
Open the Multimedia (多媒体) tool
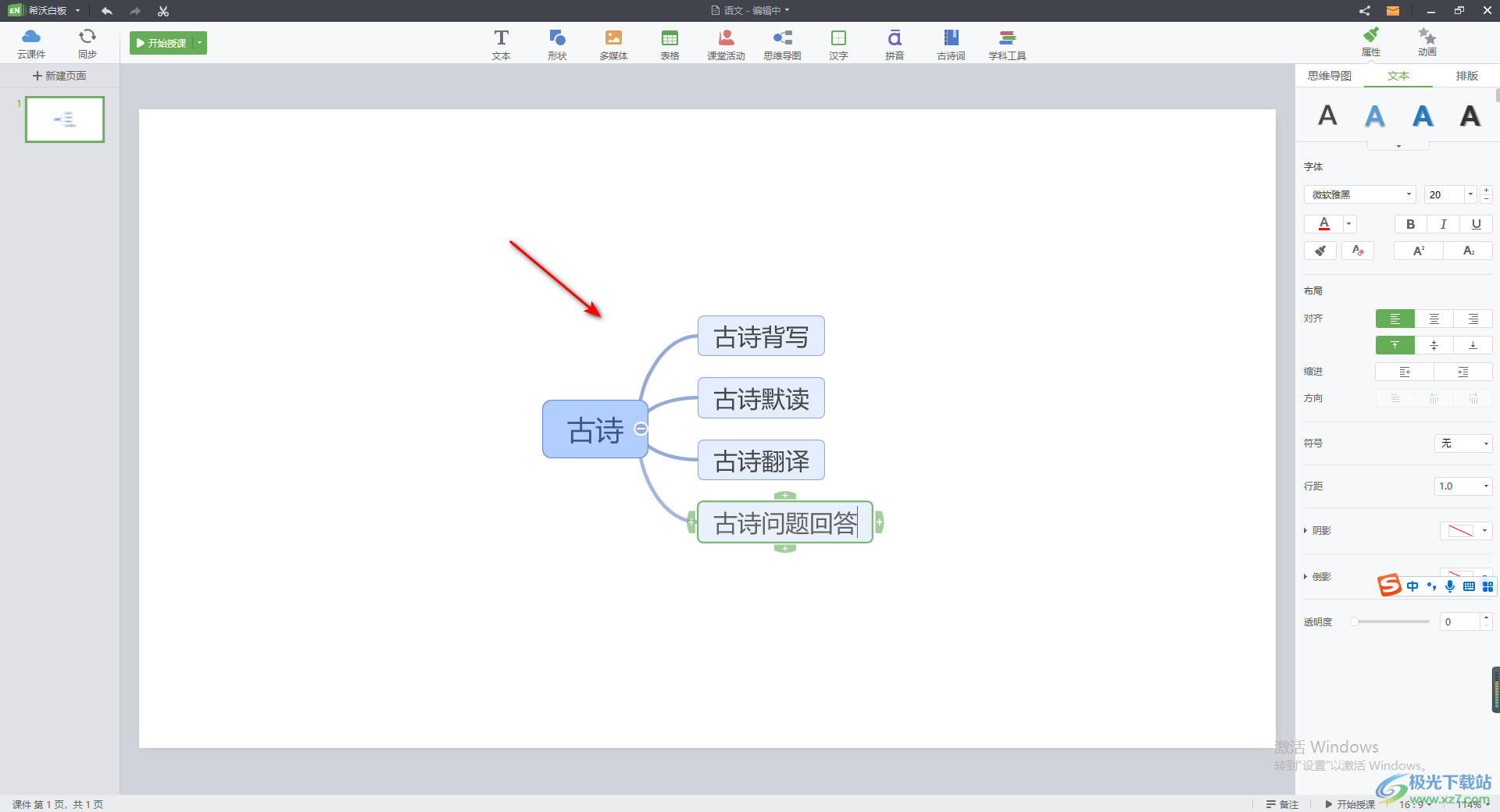click(x=613, y=45)
